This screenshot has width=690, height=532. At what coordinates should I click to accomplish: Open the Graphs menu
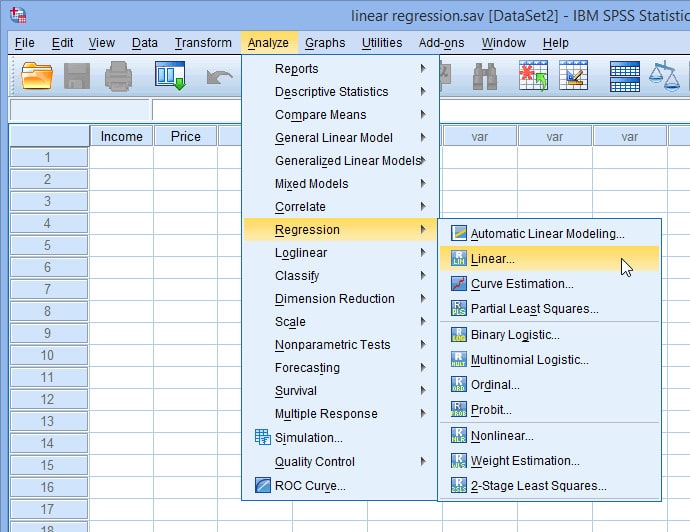click(x=325, y=43)
